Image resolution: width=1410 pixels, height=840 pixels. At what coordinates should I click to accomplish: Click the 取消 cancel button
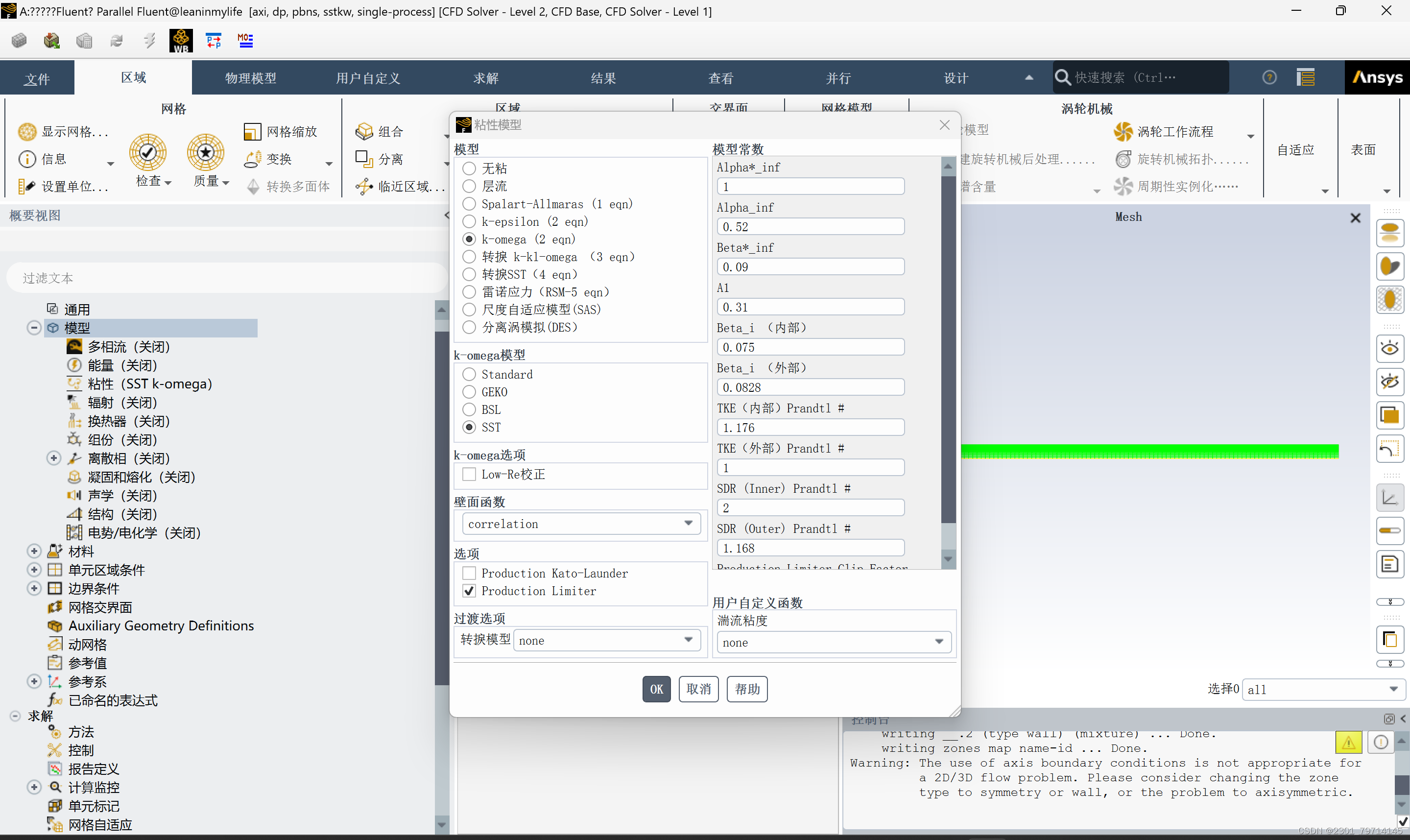click(698, 690)
